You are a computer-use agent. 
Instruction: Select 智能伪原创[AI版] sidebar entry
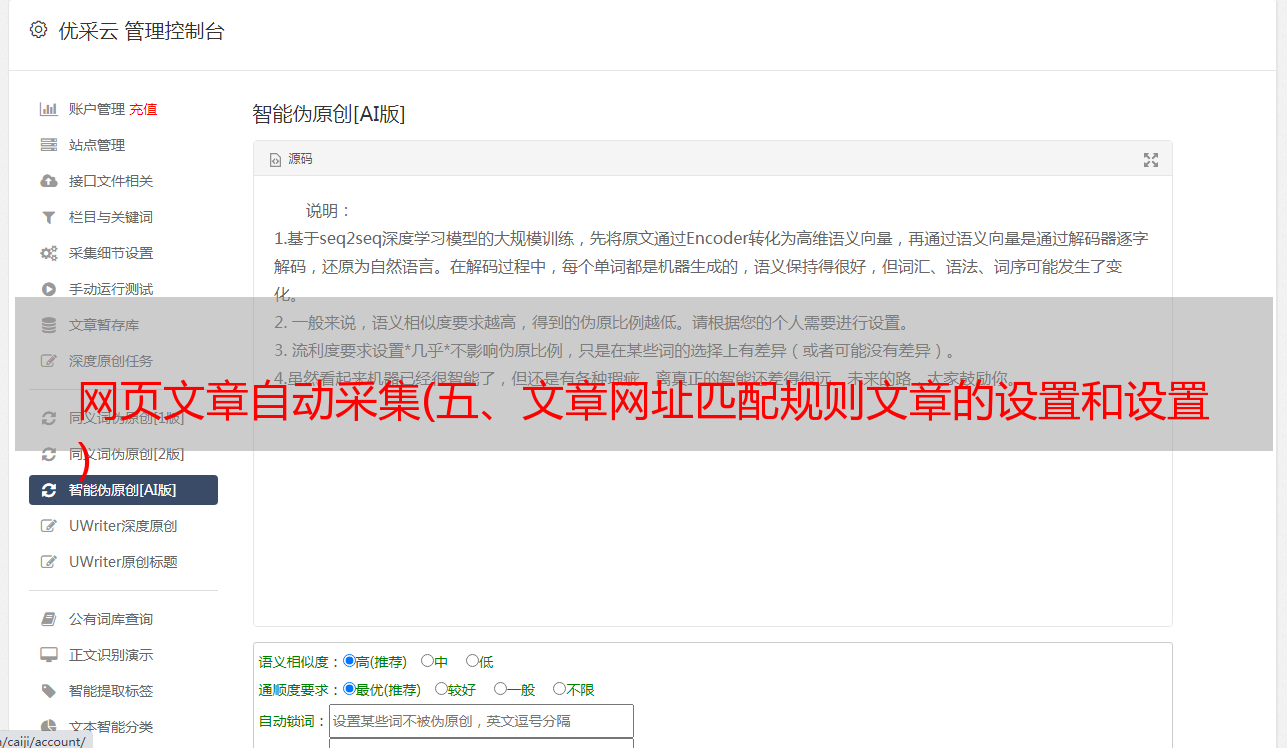(x=123, y=490)
